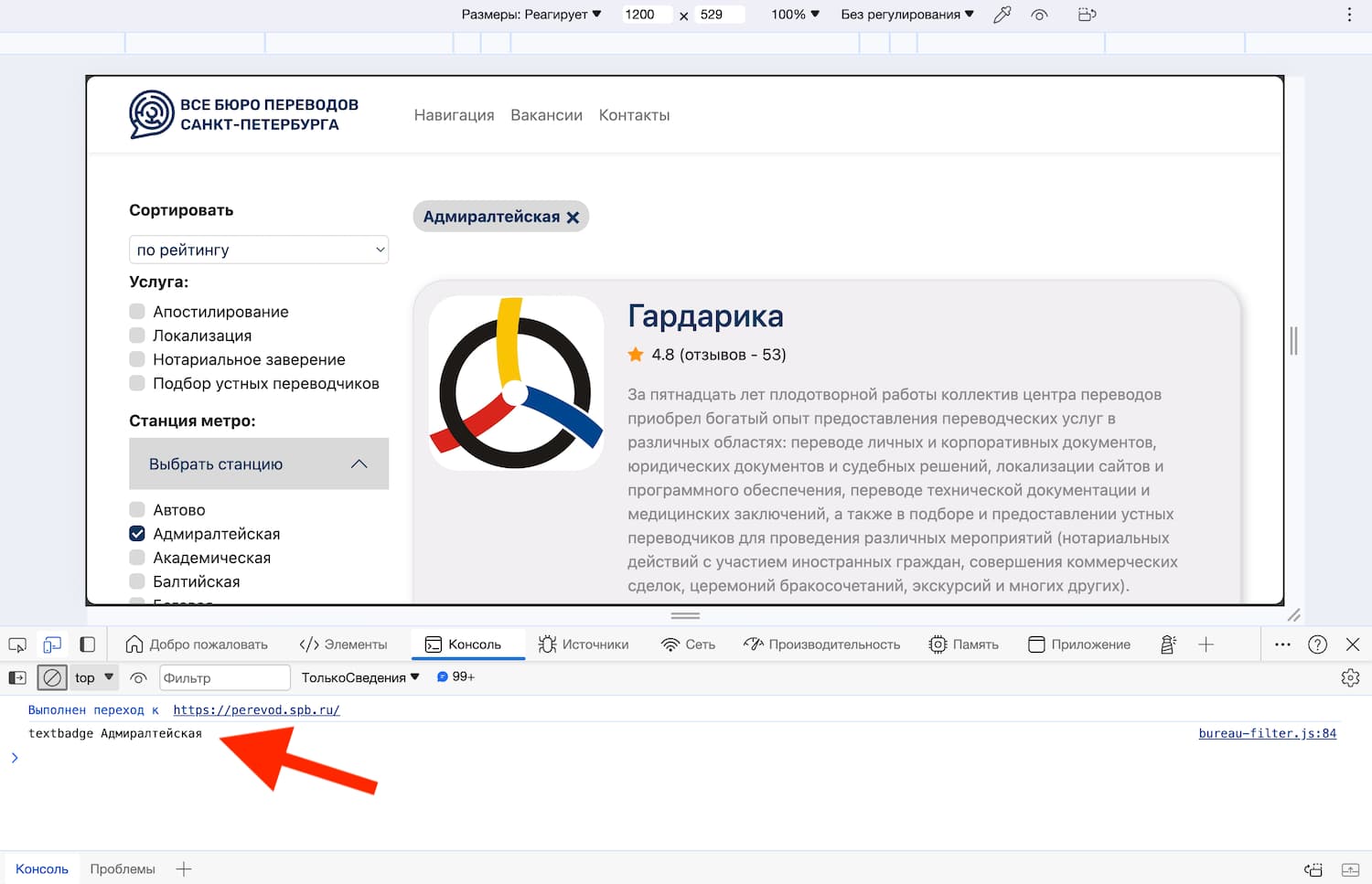Viewport: 1372px width, 884px height.
Task: Open device toolbar kebab menu
Action: (x=1349, y=15)
